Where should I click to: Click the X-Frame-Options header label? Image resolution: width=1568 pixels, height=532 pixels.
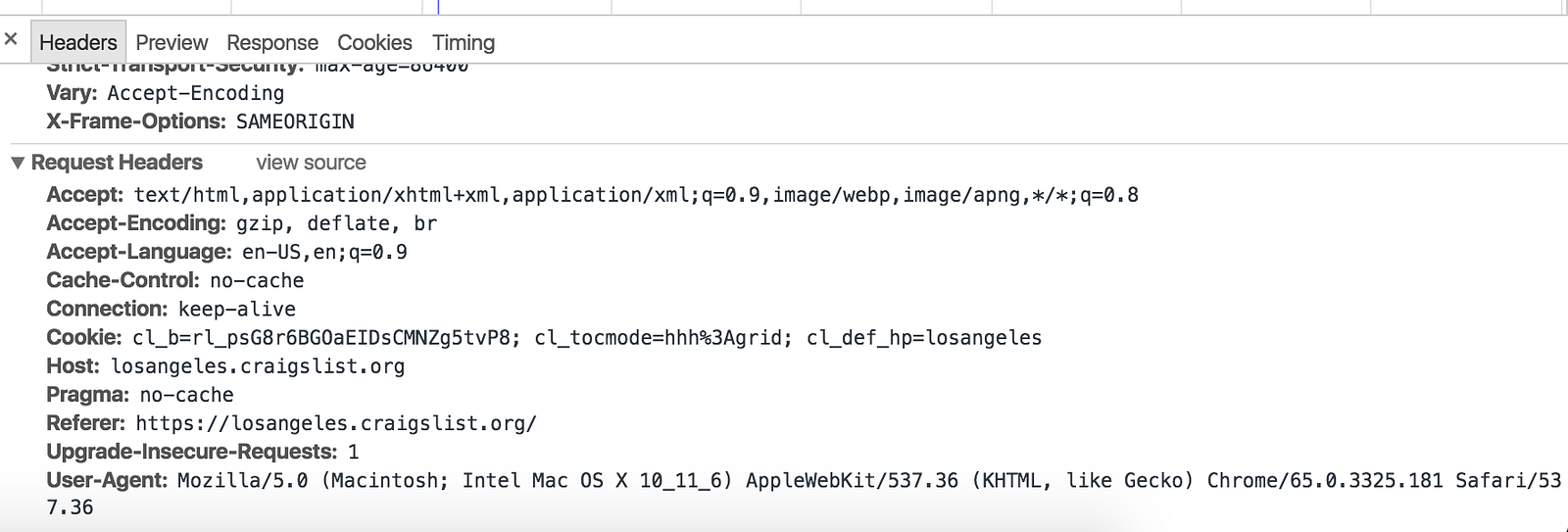(x=136, y=121)
